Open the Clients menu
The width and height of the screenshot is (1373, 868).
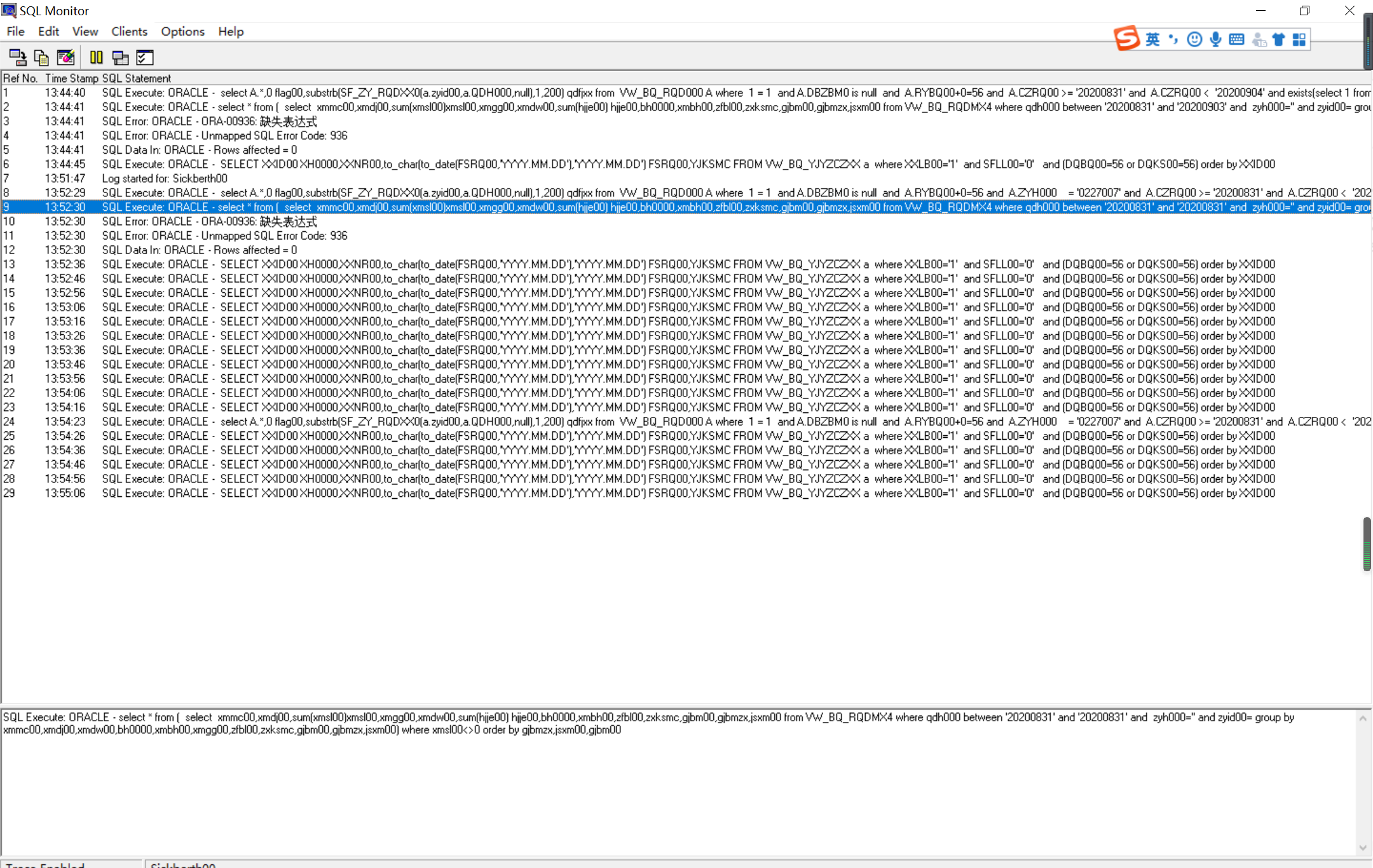129,32
